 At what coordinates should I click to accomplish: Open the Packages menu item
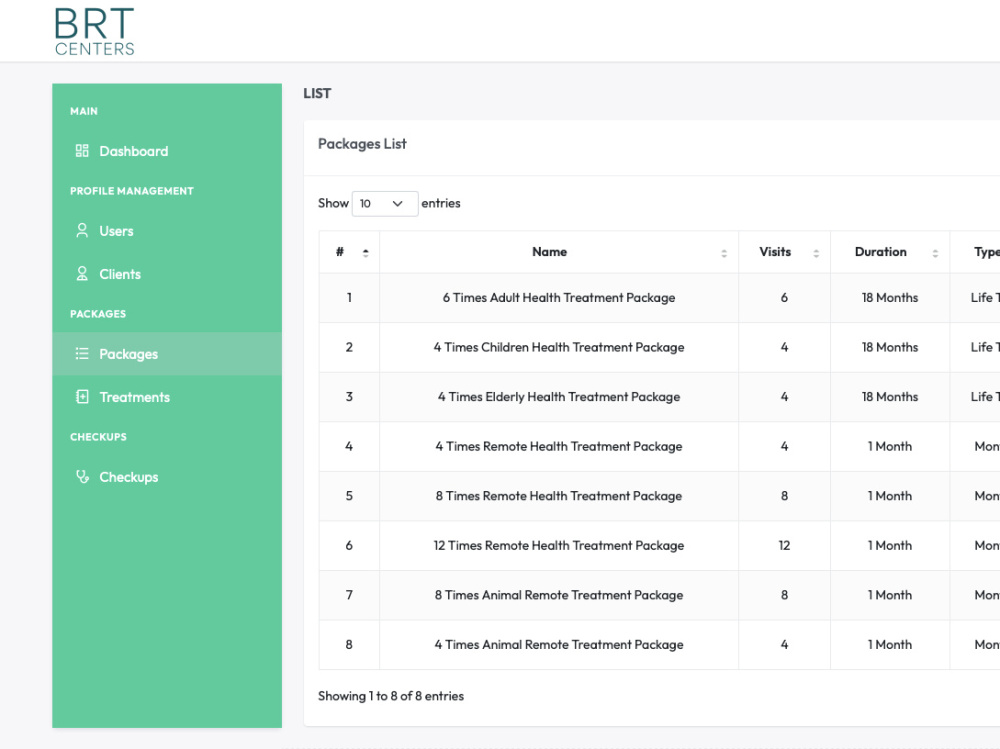167,353
